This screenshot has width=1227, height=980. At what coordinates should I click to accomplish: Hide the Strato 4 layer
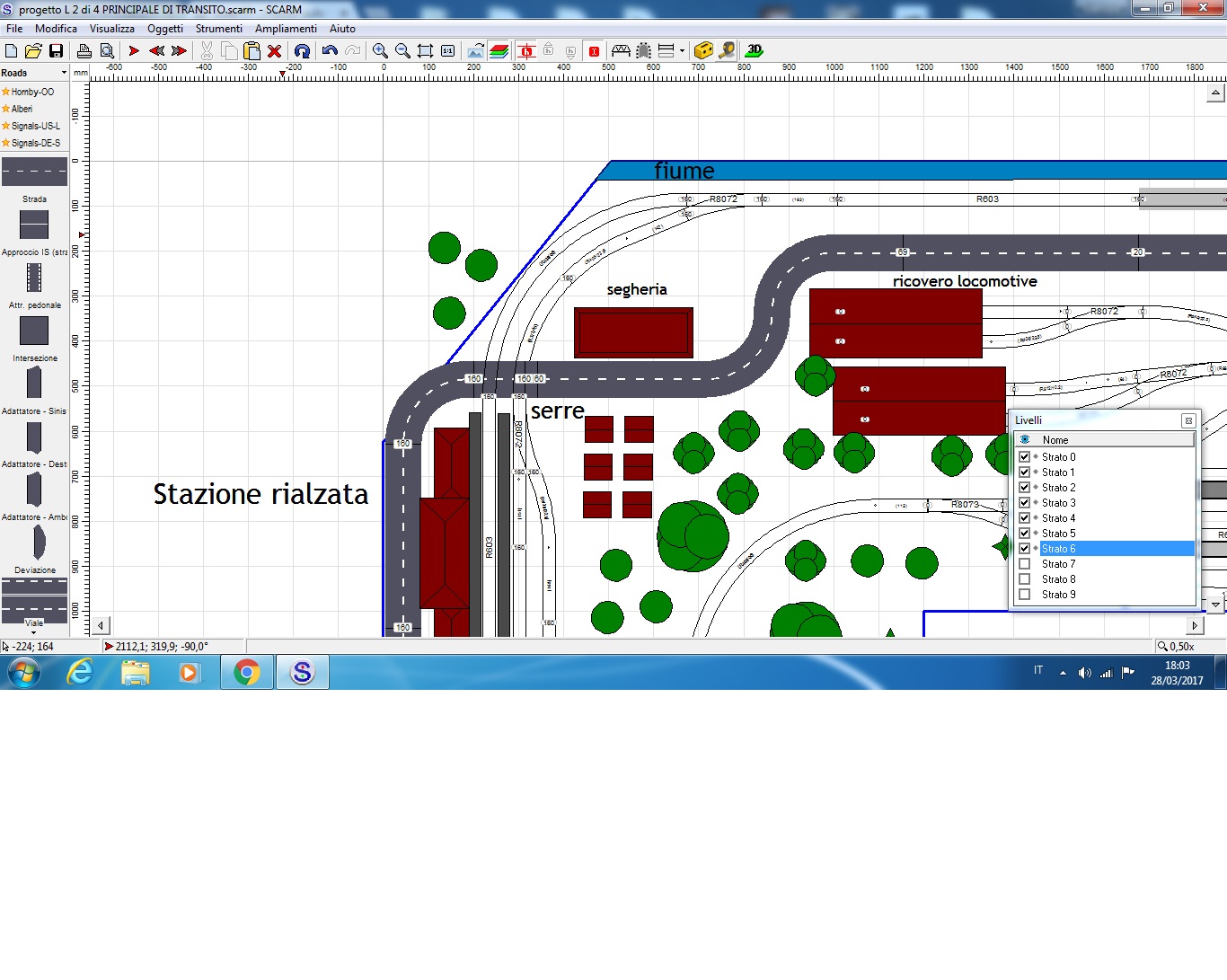point(1024,518)
